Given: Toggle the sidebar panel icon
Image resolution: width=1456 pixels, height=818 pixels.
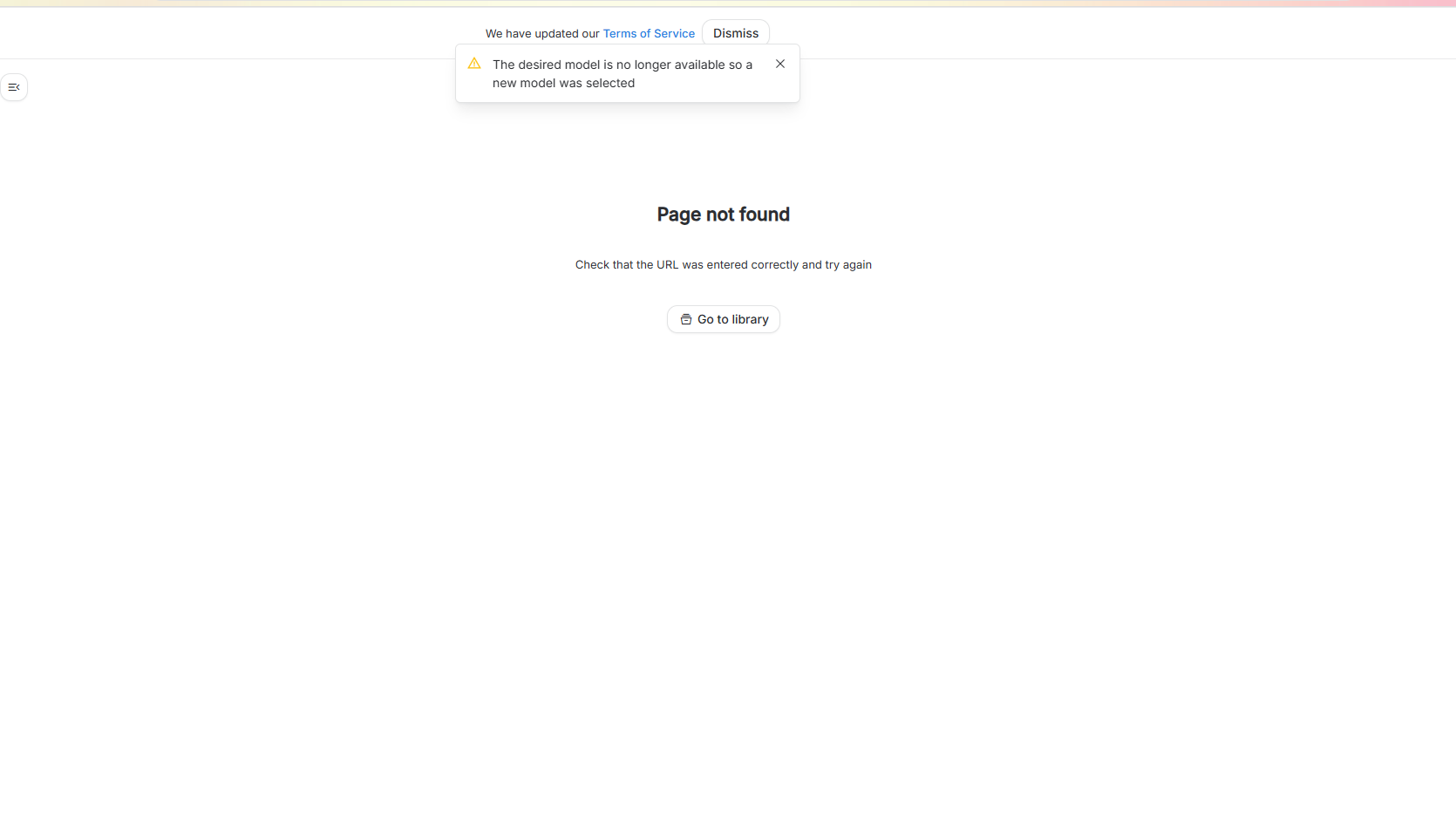Looking at the screenshot, I should click(x=14, y=87).
